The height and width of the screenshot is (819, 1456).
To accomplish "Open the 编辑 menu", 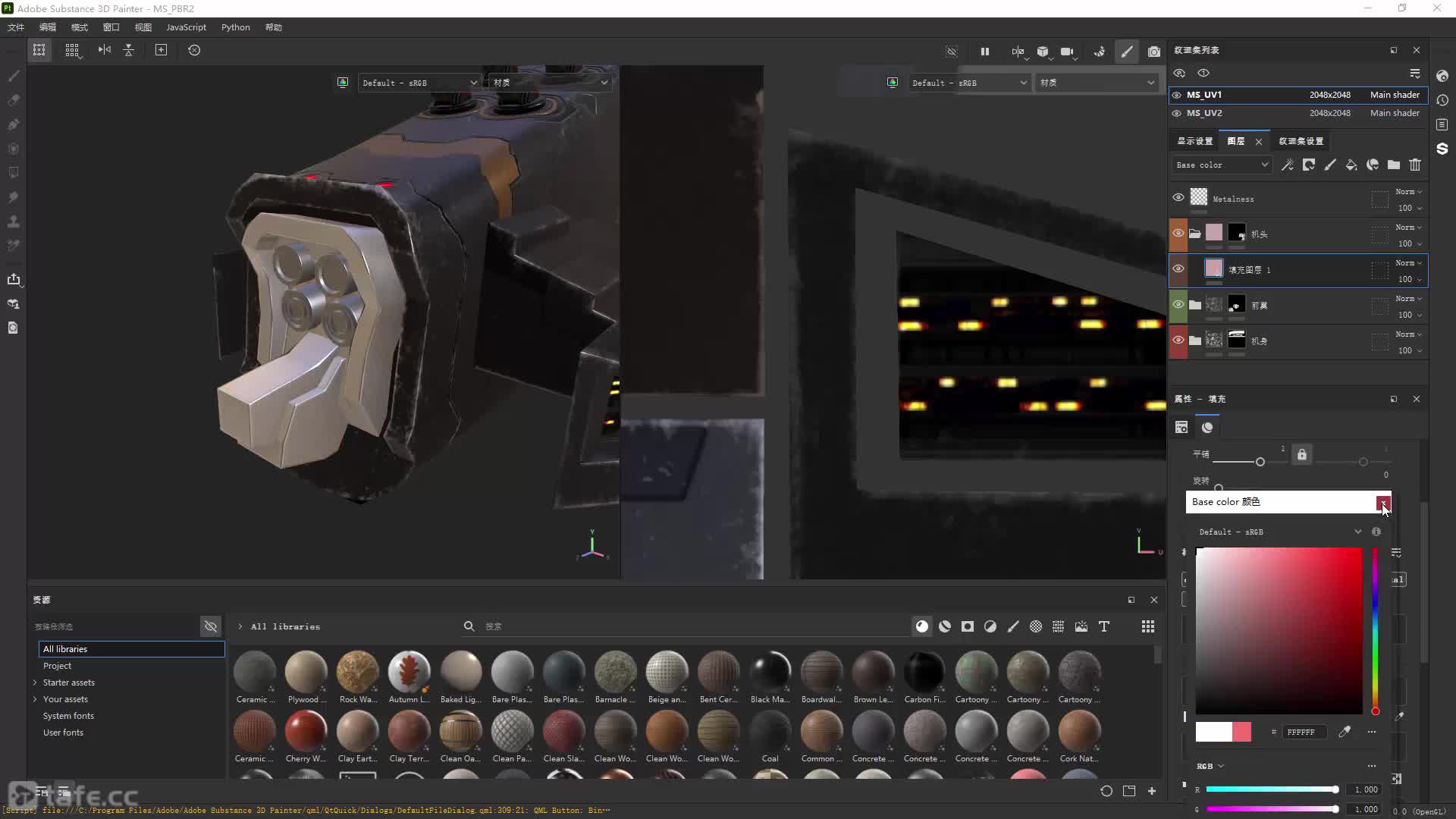I will [48, 27].
